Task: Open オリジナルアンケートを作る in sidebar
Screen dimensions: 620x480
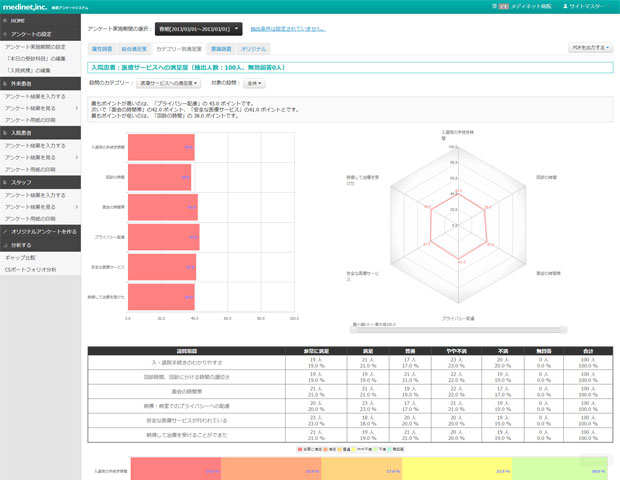Action: tap(40, 231)
